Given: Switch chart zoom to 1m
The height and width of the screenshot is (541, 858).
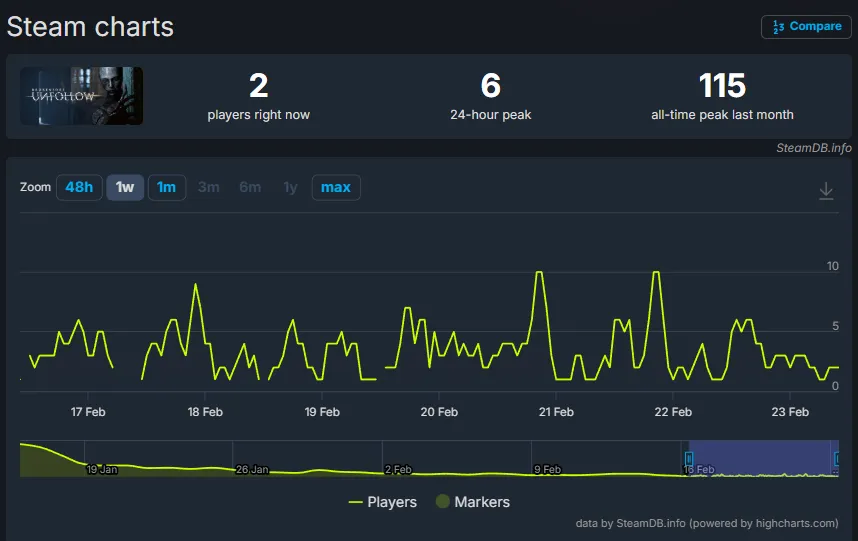Looking at the screenshot, I should point(166,187).
